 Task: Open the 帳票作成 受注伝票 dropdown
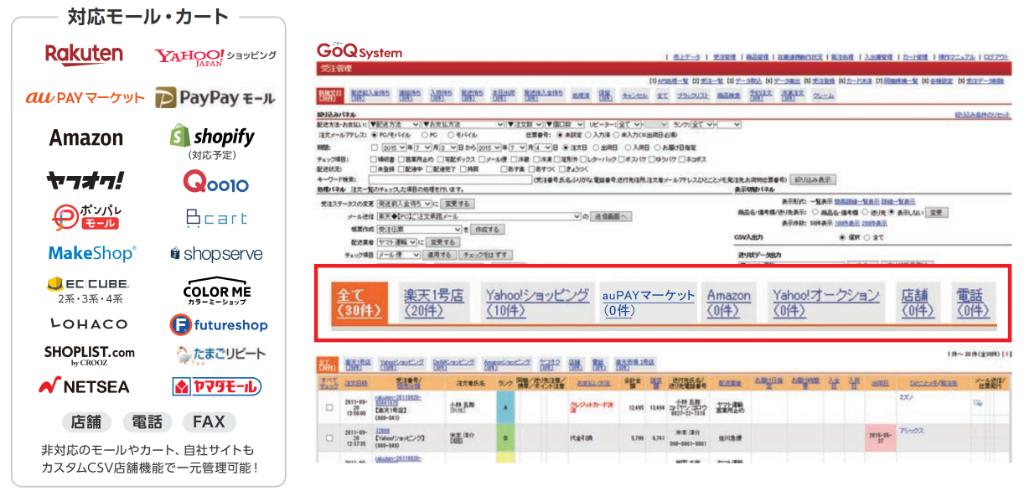tap(420, 230)
